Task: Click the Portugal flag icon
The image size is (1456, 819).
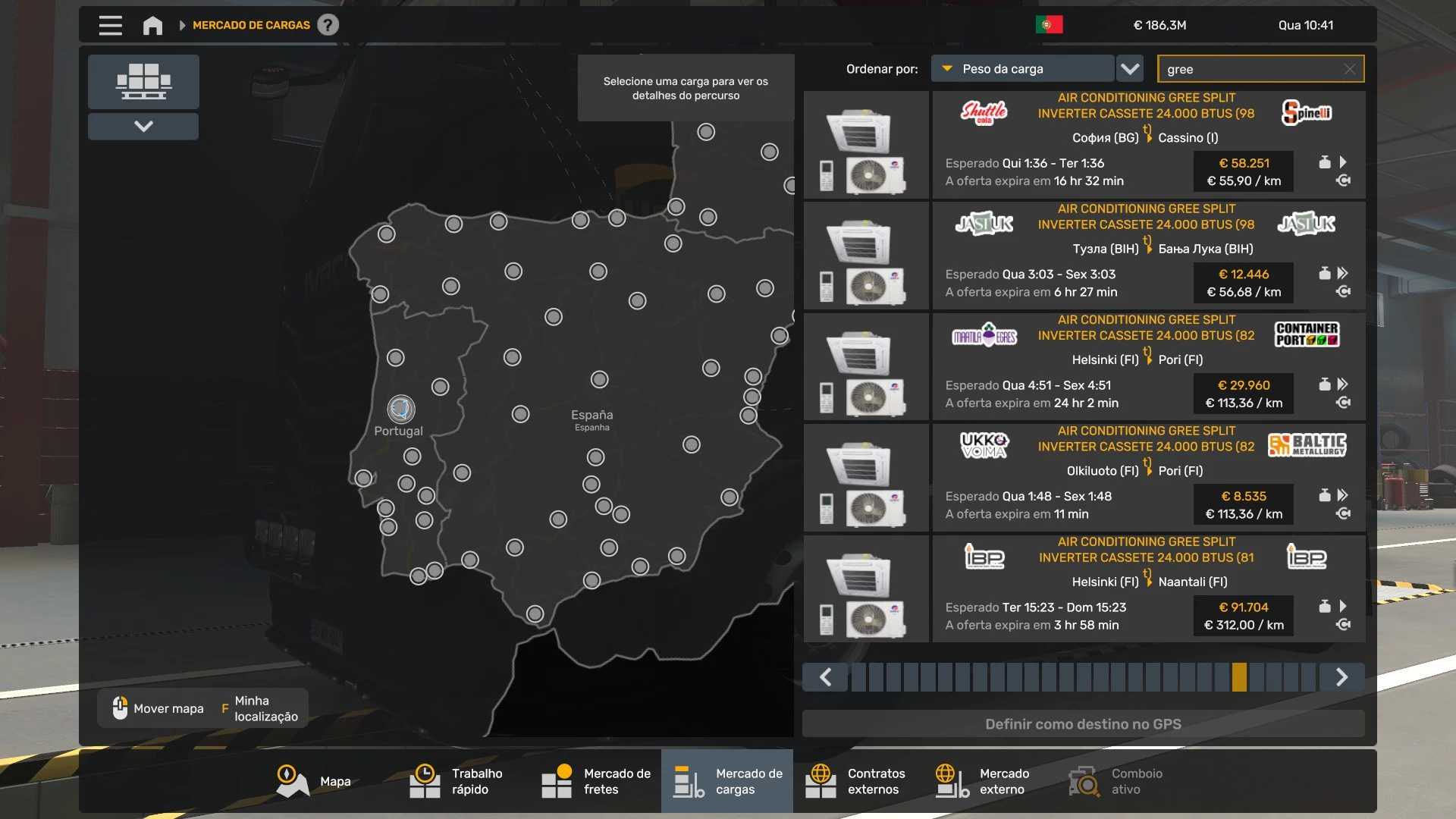Action: pos(1049,25)
